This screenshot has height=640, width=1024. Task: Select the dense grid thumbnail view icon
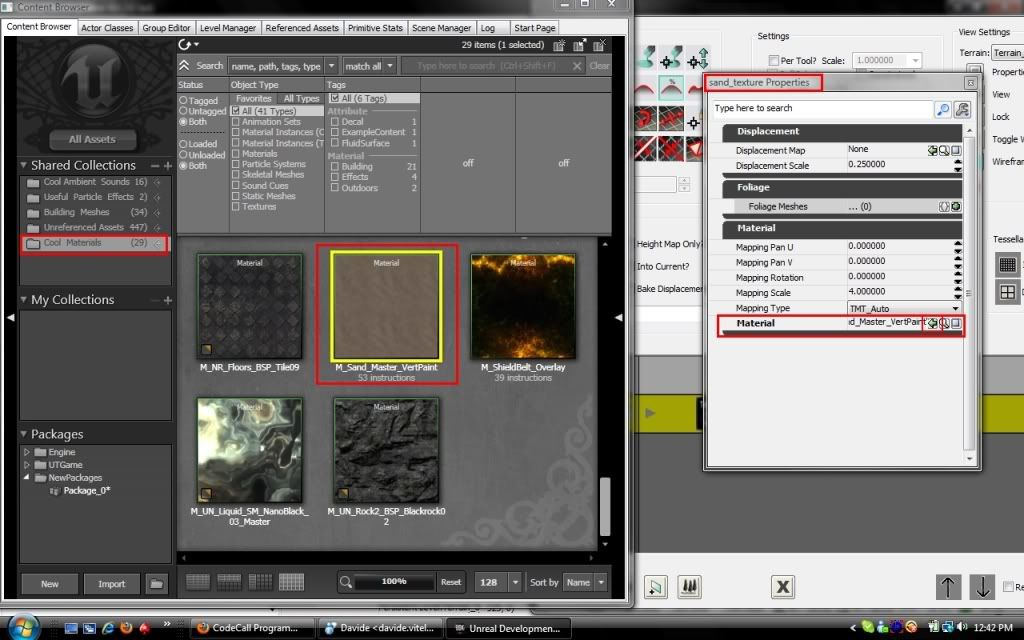291,582
